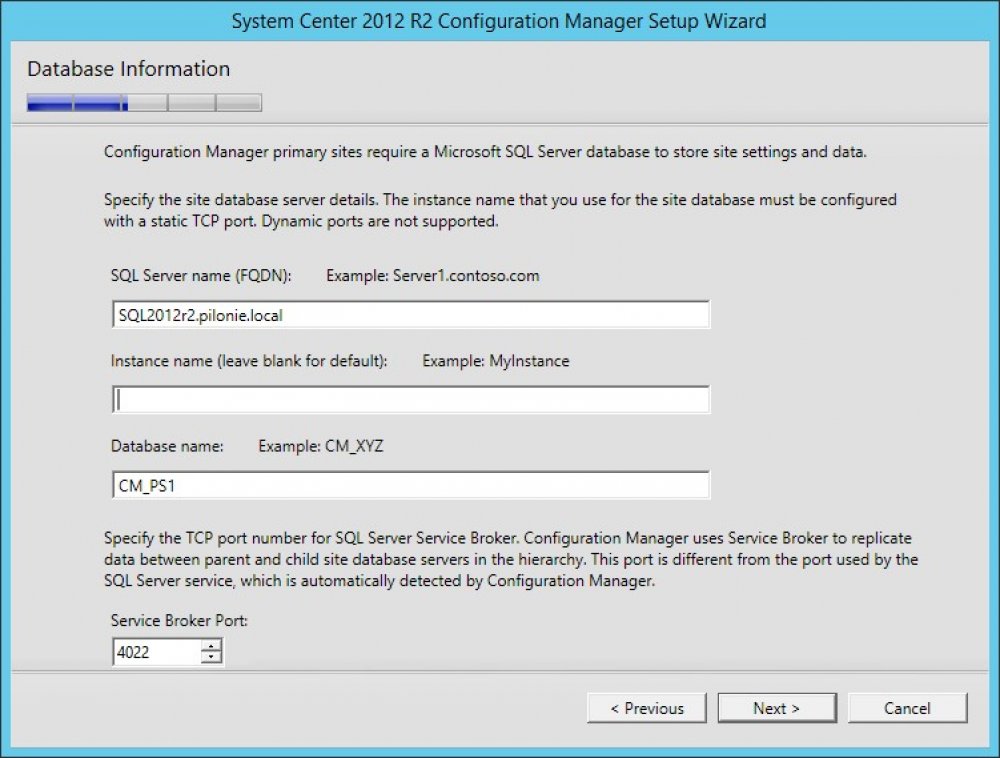Click the 'Example: MyInstance' text
This screenshot has height=758, width=1000.
[x=496, y=361]
